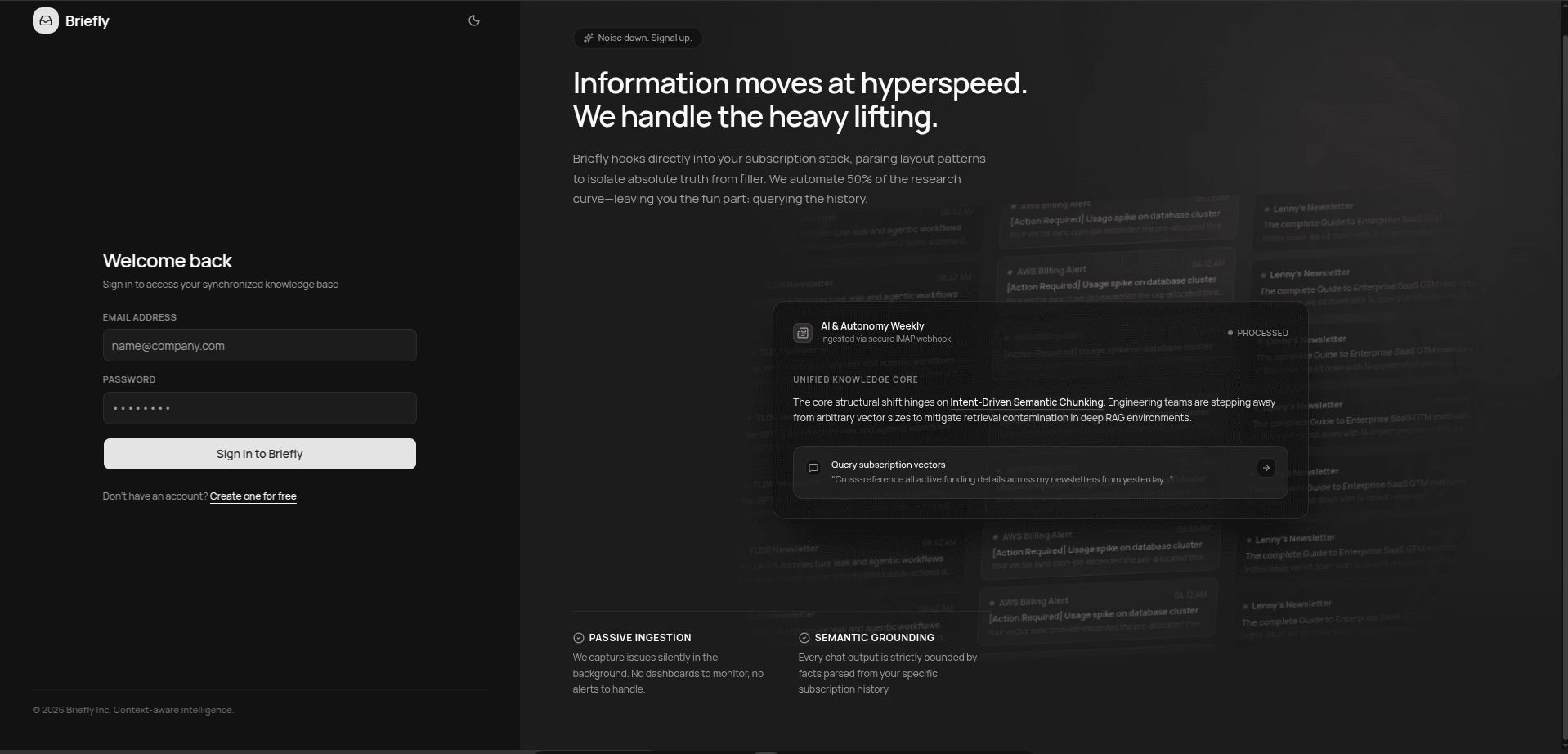Click the 'Welcome back' heading
The height and width of the screenshot is (754, 1568).
tap(168, 261)
